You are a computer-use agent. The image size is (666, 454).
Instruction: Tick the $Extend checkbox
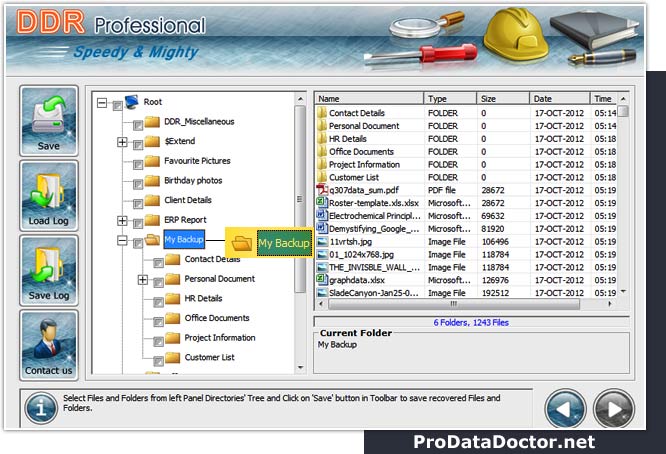[138, 145]
